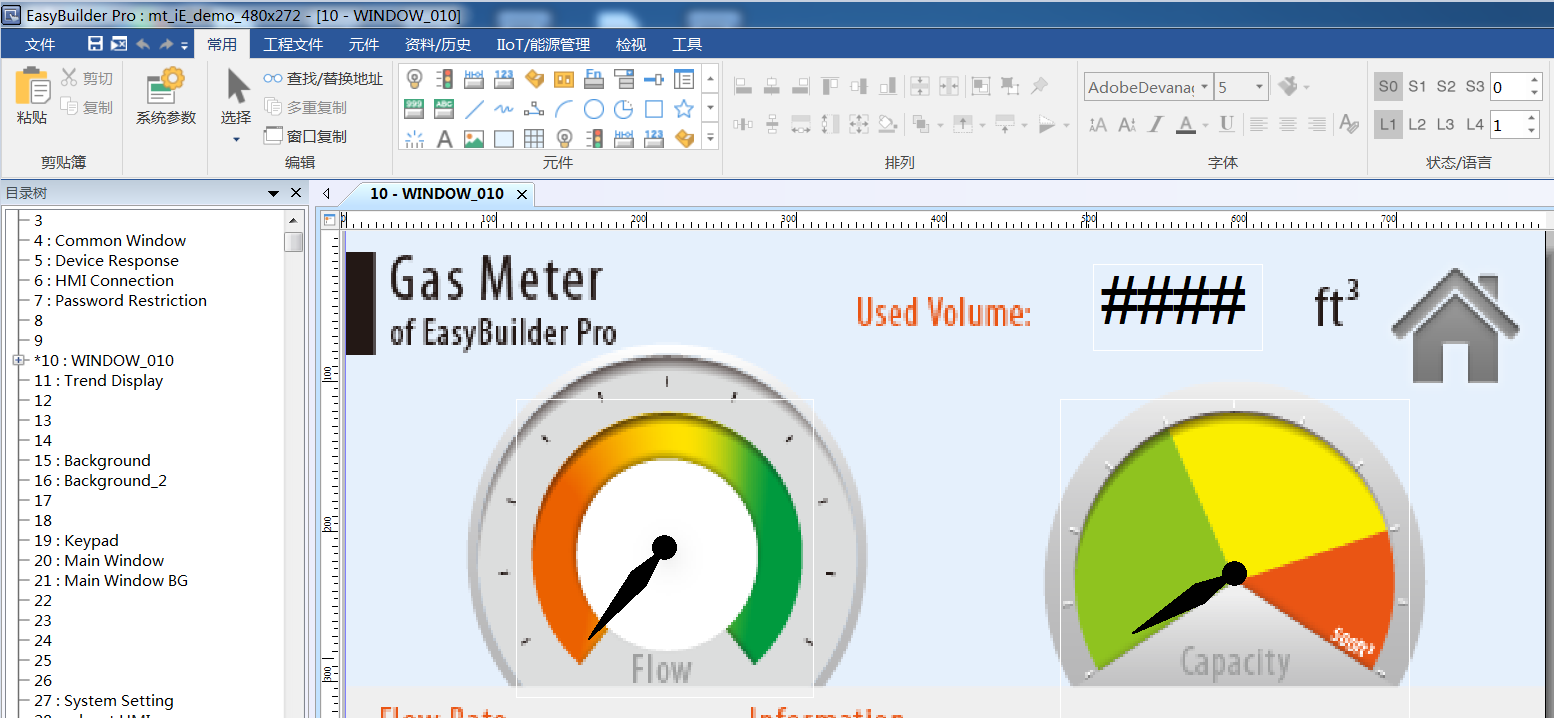Pick the letter A text element icon
The image size is (1554, 718).
(x=444, y=139)
